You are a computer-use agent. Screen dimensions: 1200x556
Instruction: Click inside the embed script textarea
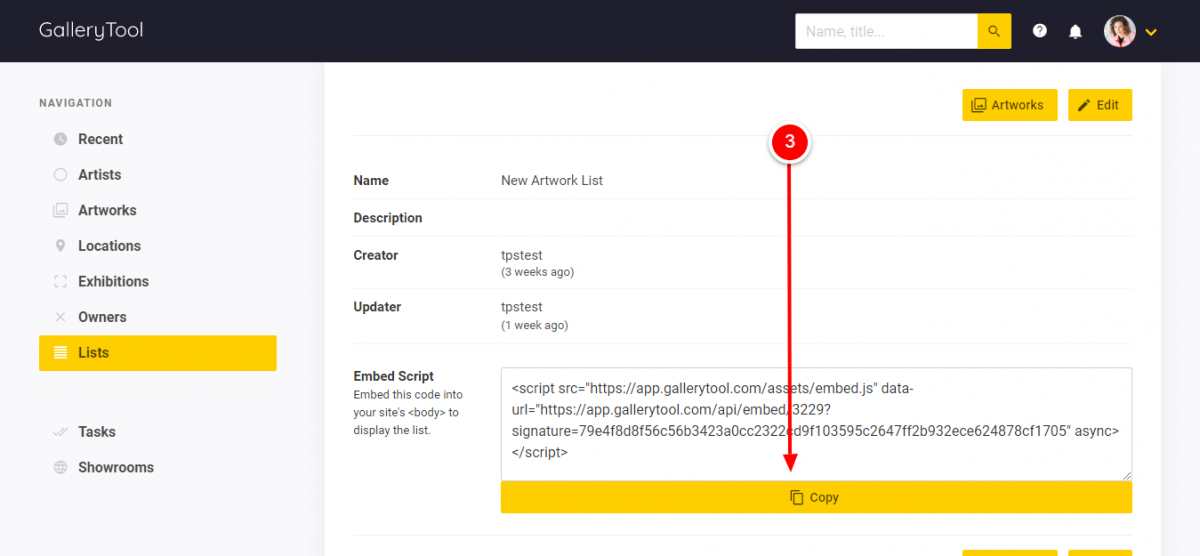816,424
